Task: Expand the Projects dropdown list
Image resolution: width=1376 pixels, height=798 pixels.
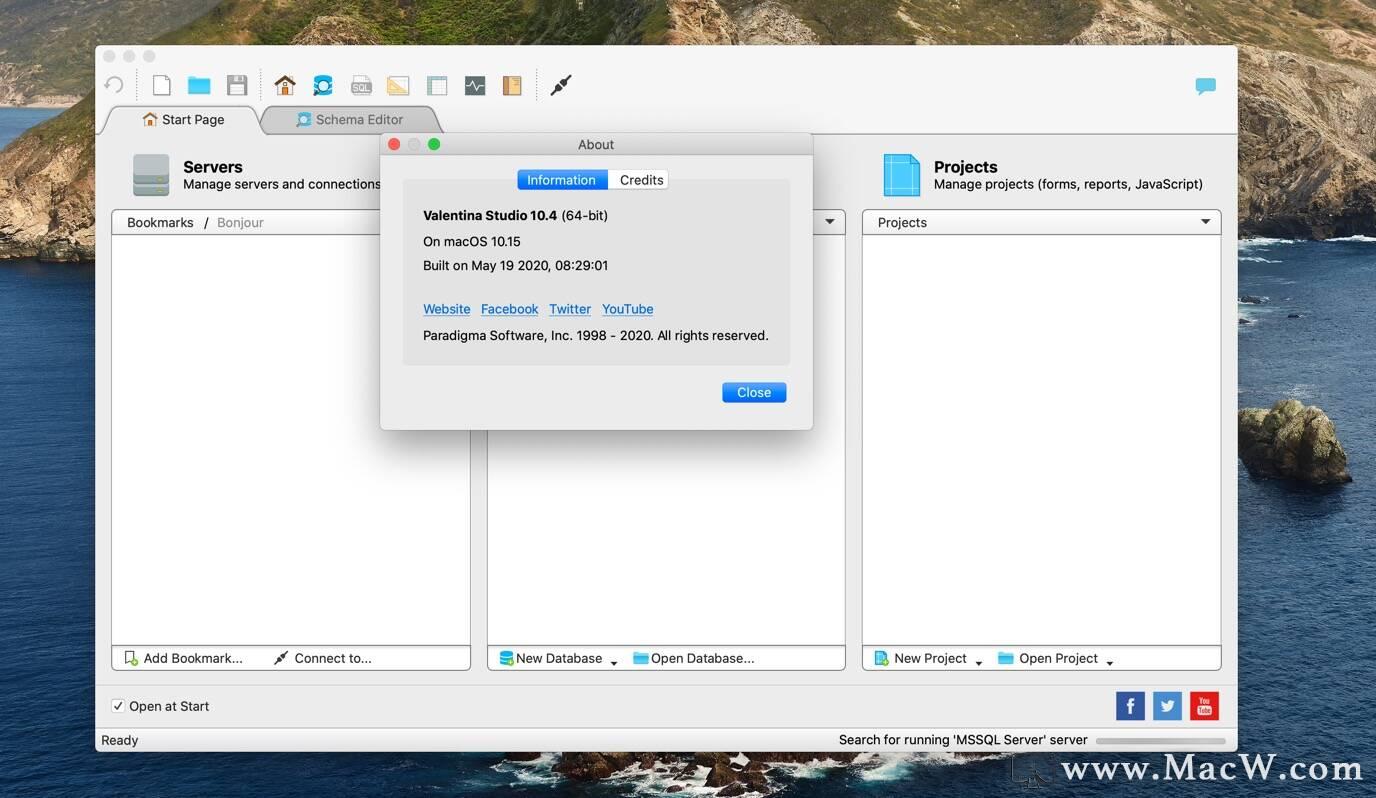Action: pos(1206,222)
